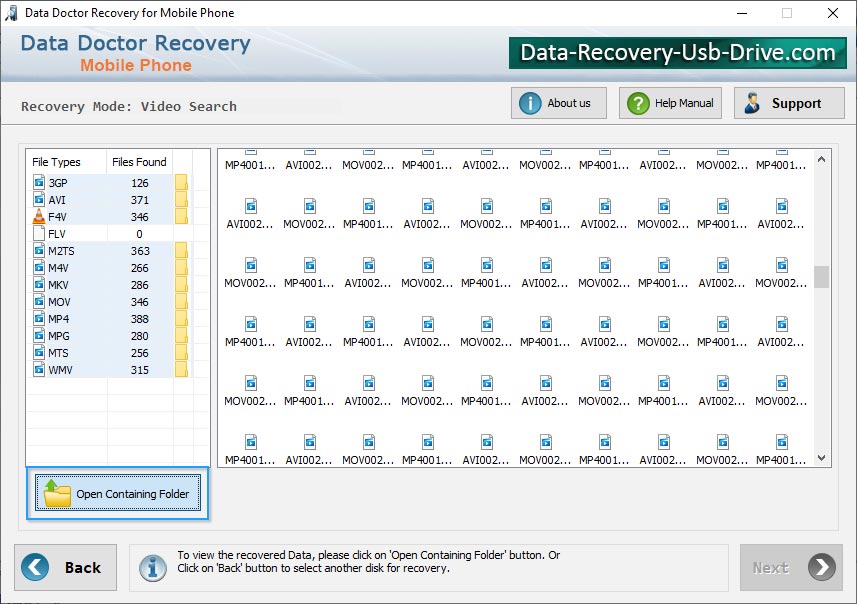The height and width of the screenshot is (604, 857).
Task: Select the 'MOV' file type label
Action: coord(60,302)
